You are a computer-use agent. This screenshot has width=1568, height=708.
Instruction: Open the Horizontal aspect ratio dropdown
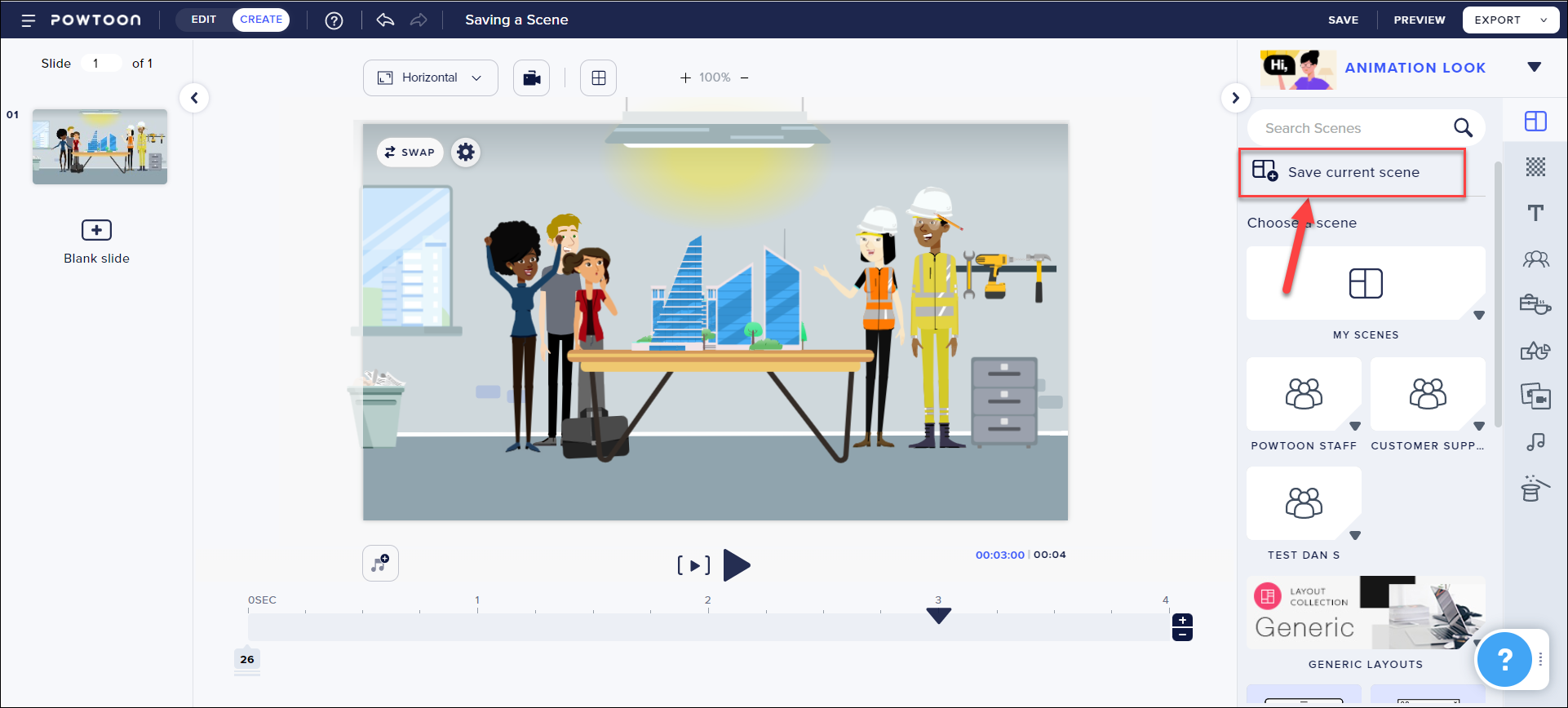(x=431, y=77)
